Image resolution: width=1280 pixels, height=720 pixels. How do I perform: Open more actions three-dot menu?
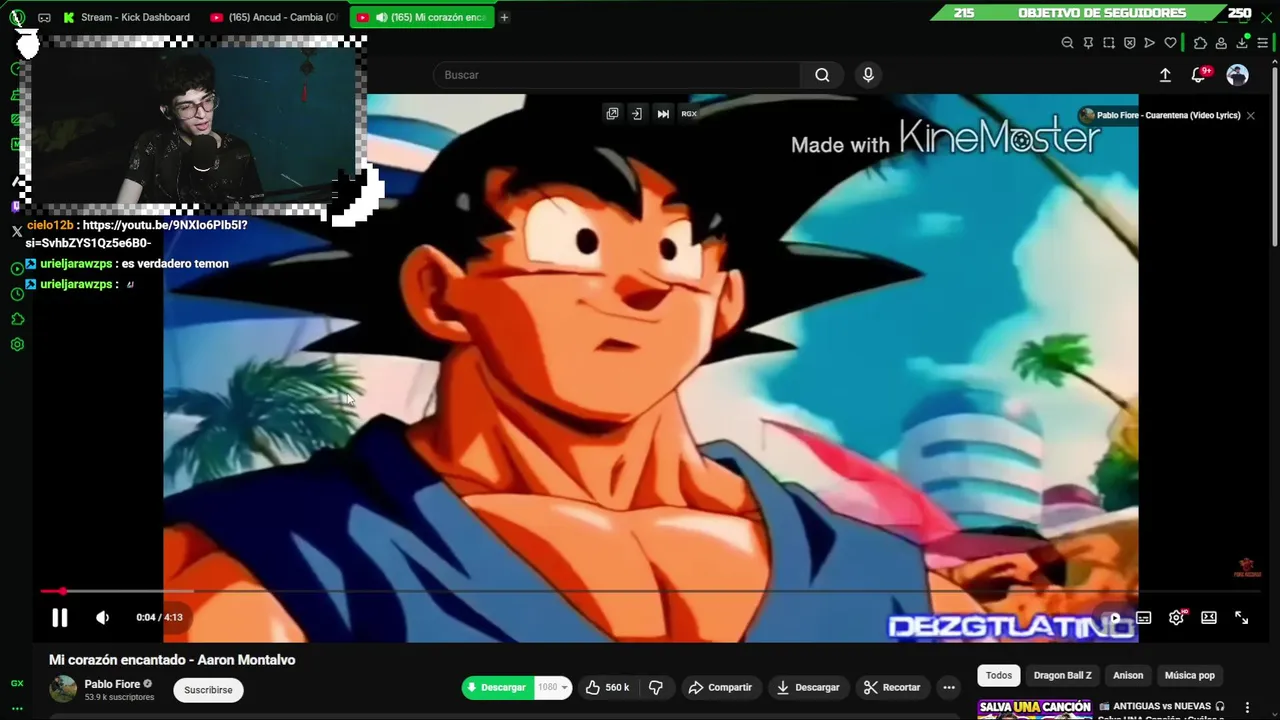[949, 687]
